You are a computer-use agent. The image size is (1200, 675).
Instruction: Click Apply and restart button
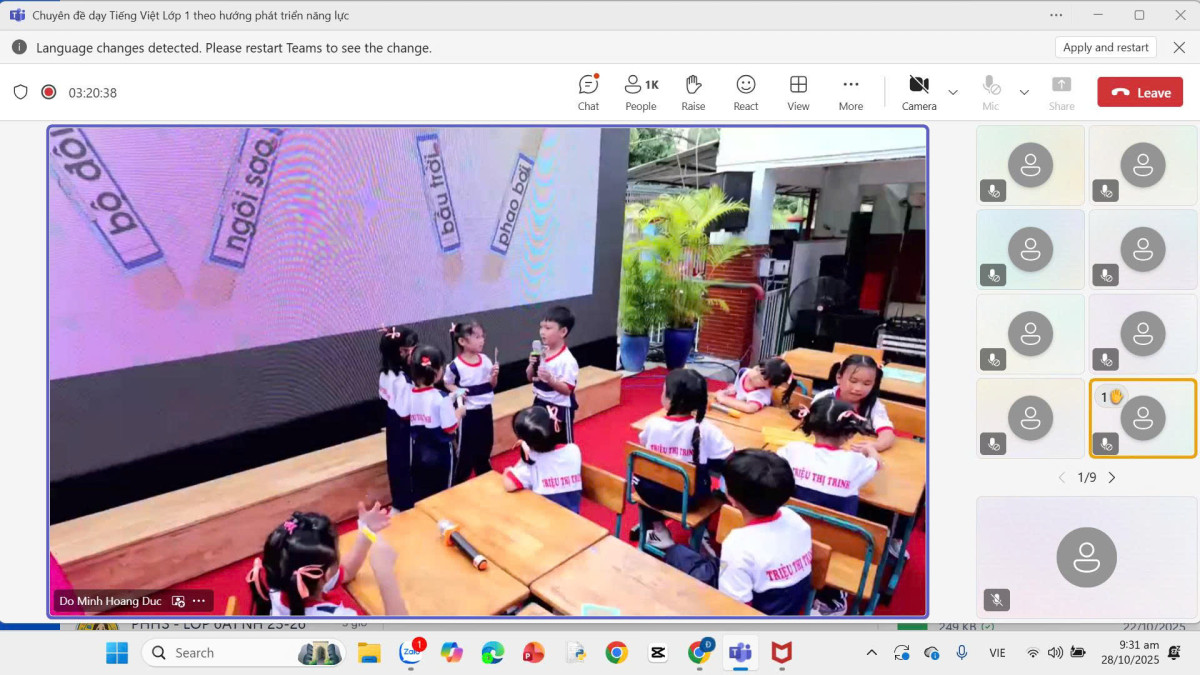click(1105, 47)
